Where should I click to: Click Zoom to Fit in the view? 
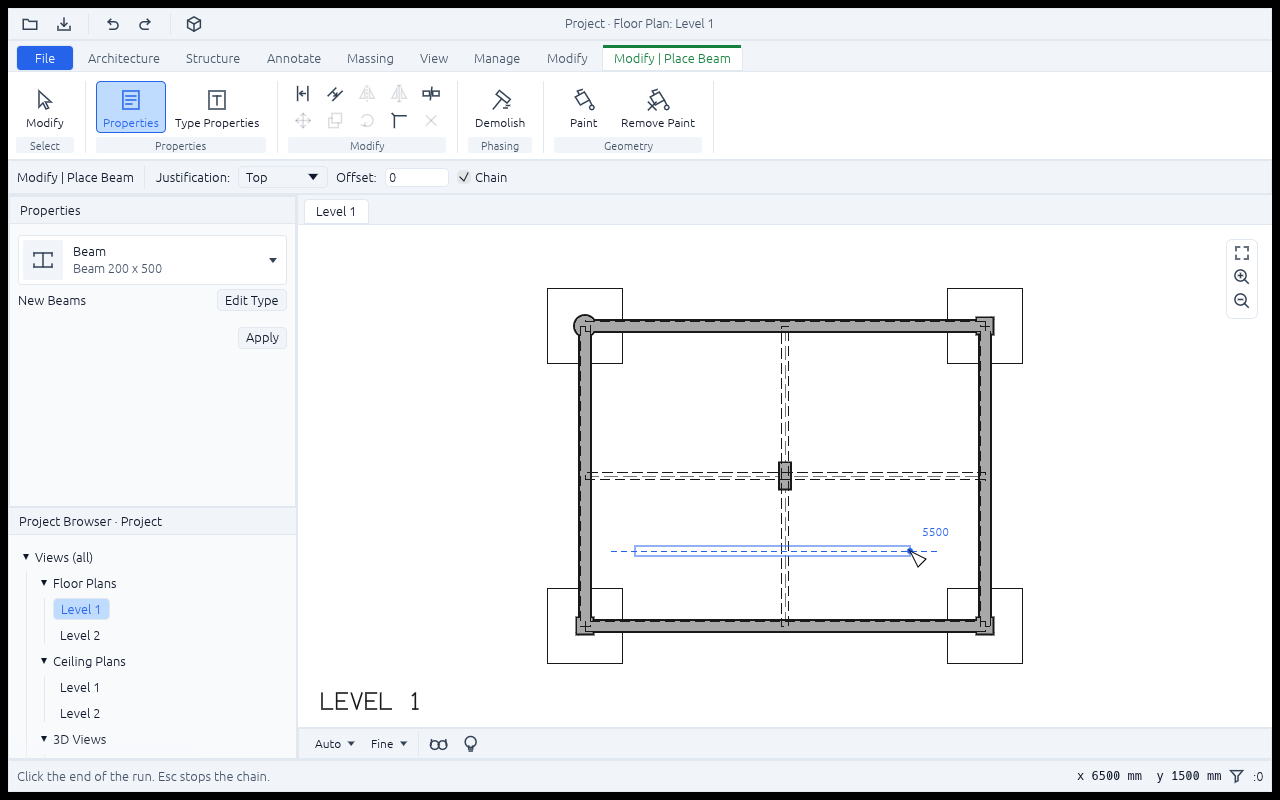(1242, 253)
